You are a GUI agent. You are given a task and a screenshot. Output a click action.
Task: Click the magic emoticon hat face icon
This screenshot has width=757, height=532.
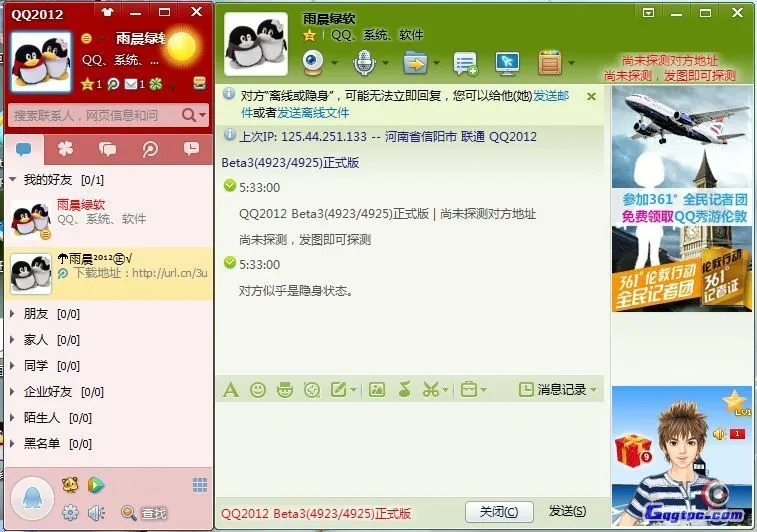click(285, 389)
